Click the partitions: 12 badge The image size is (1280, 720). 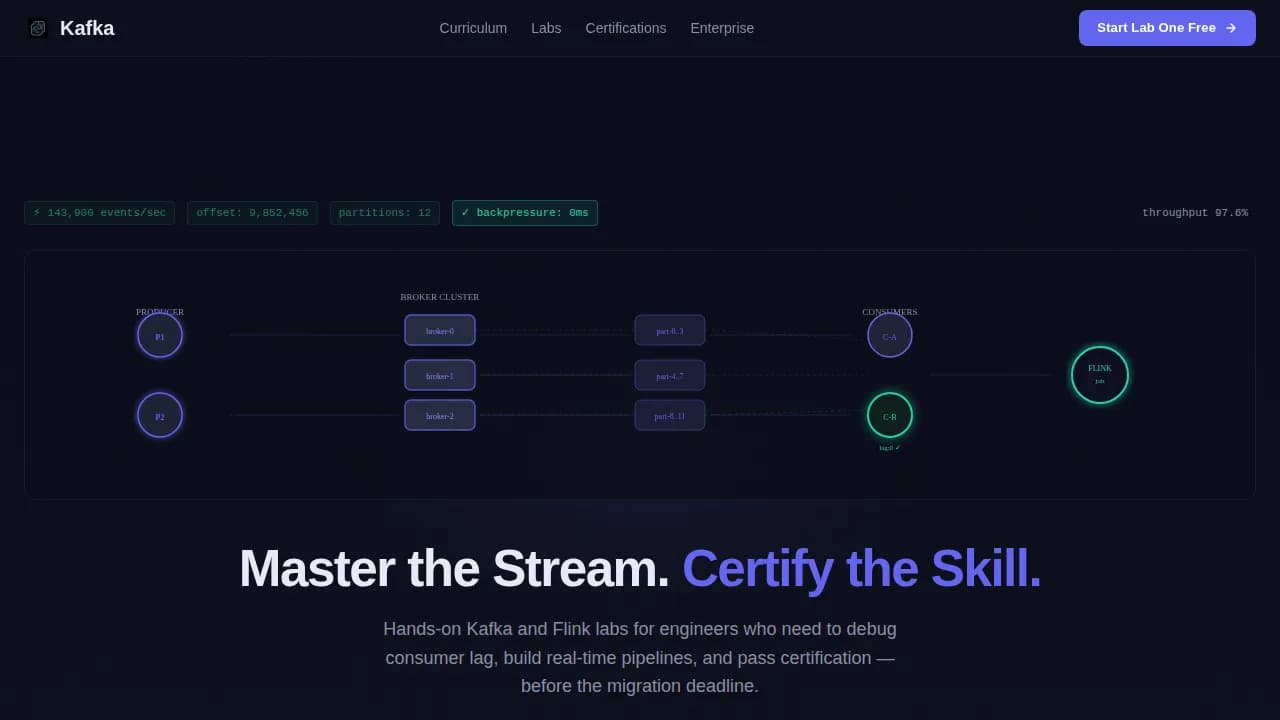click(385, 213)
